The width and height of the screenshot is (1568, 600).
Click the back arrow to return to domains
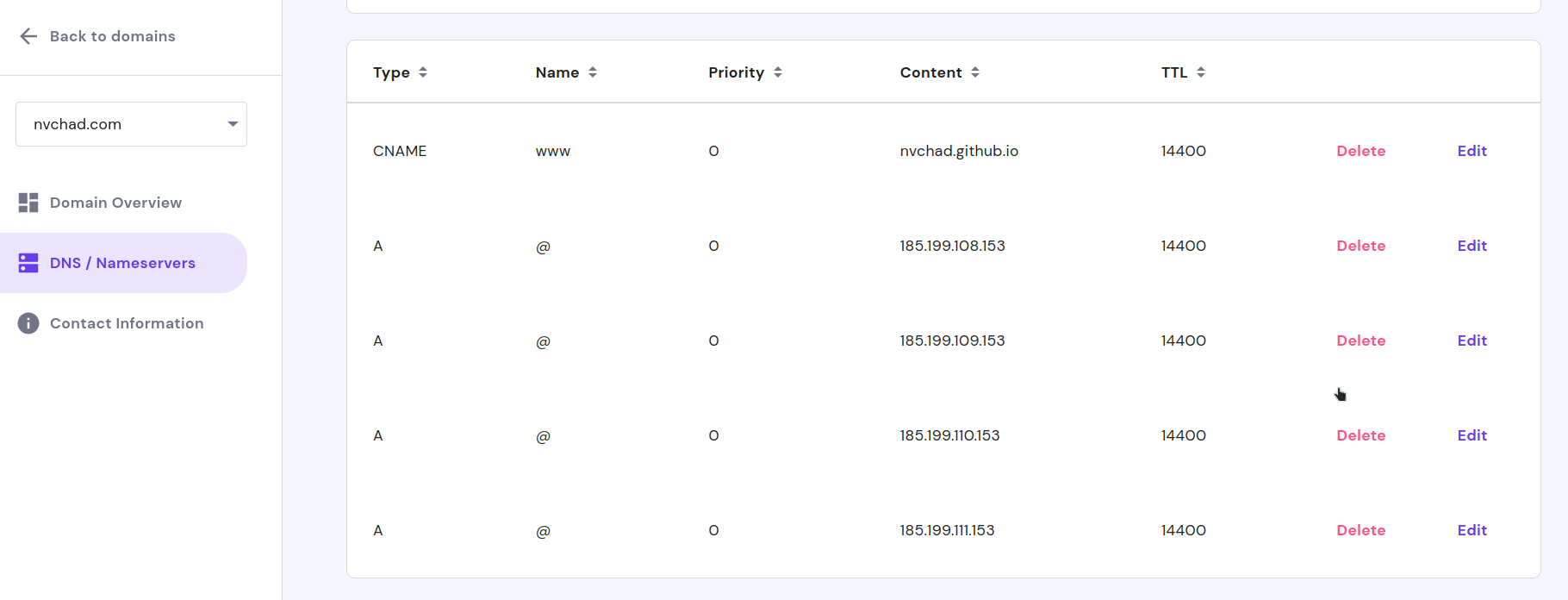(x=28, y=36)
